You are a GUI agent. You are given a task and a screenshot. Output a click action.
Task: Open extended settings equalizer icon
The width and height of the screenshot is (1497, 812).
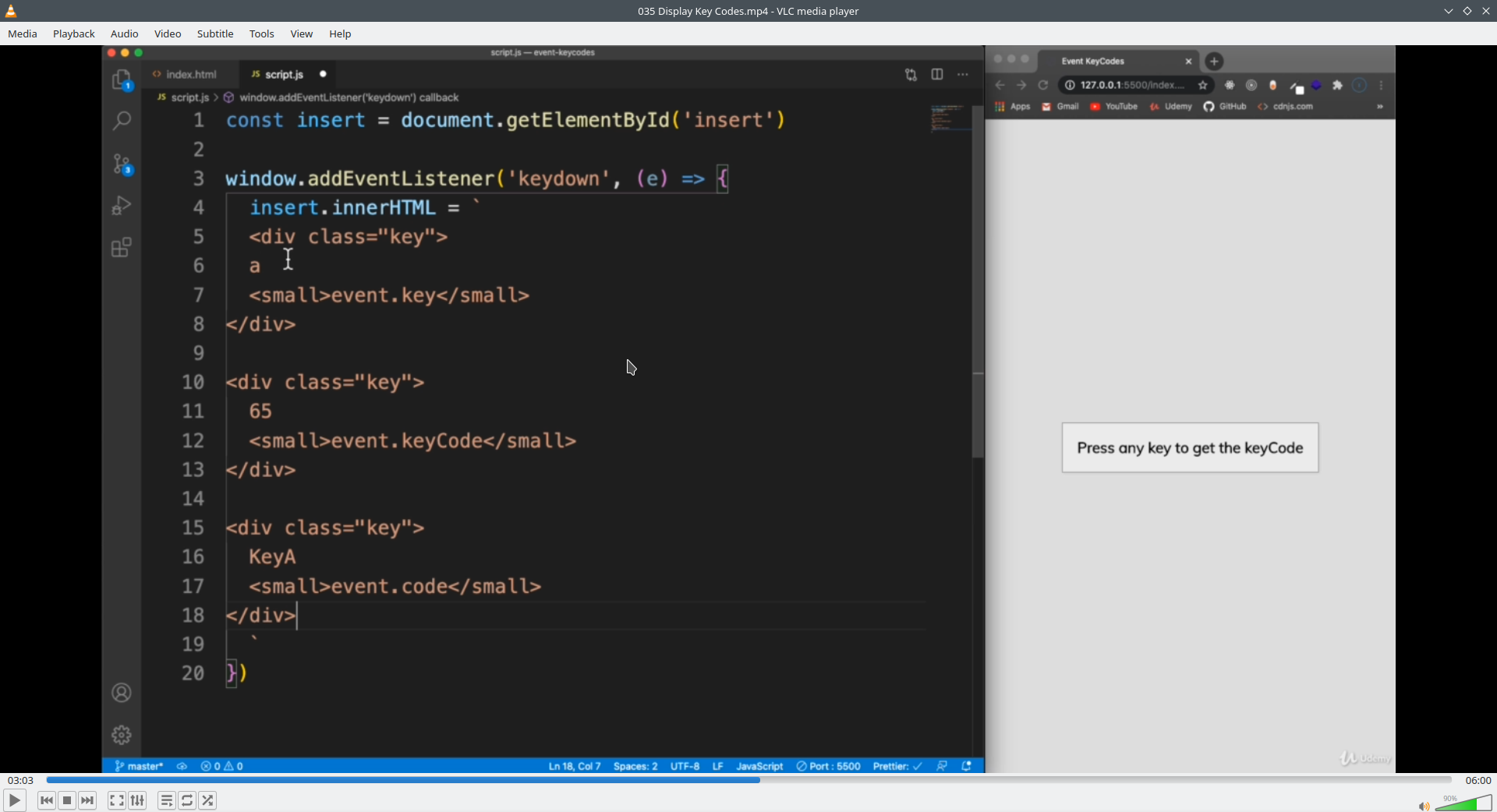coord(137,800)
